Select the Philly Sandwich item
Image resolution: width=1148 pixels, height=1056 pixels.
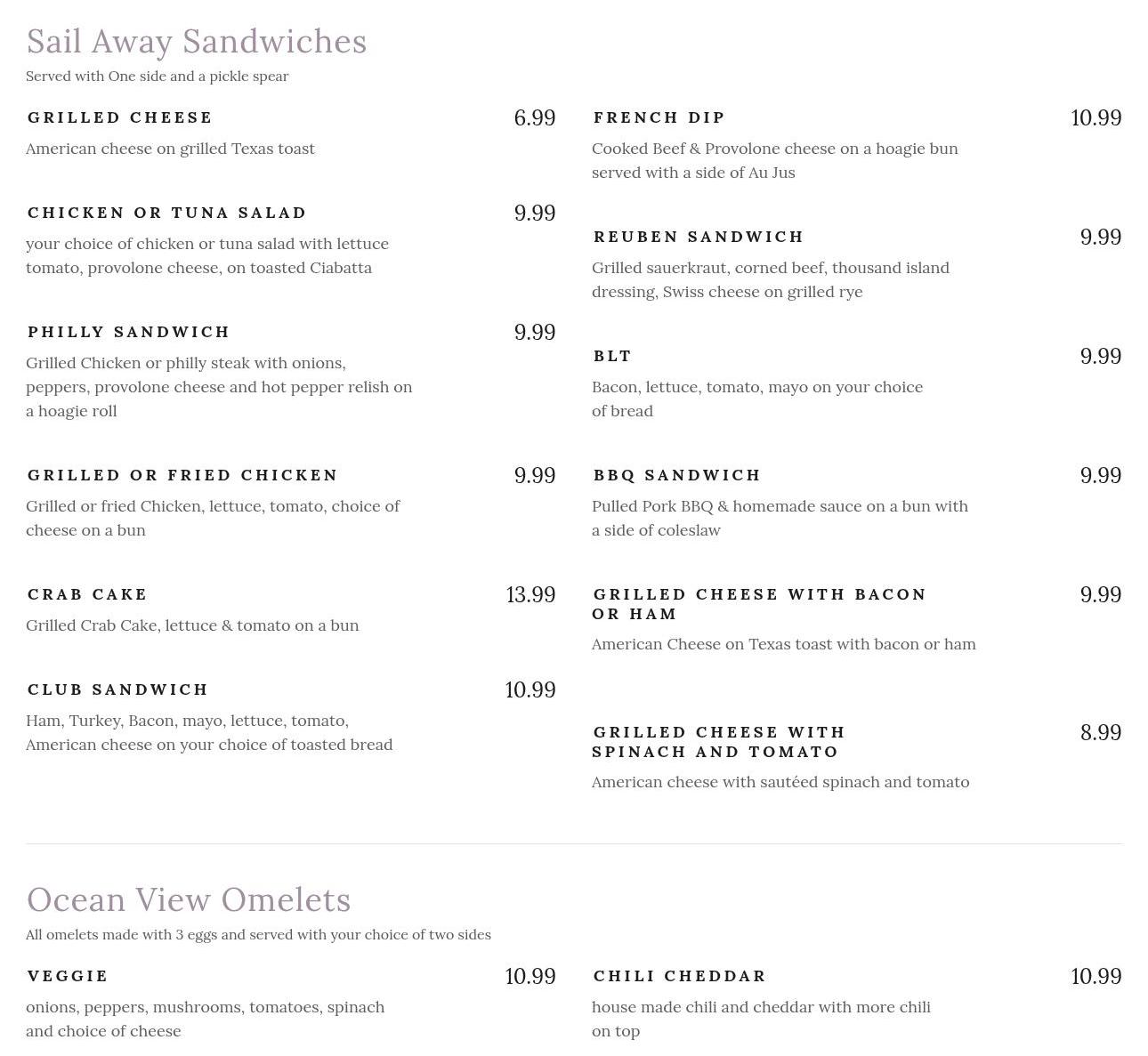tap(129, 332)
